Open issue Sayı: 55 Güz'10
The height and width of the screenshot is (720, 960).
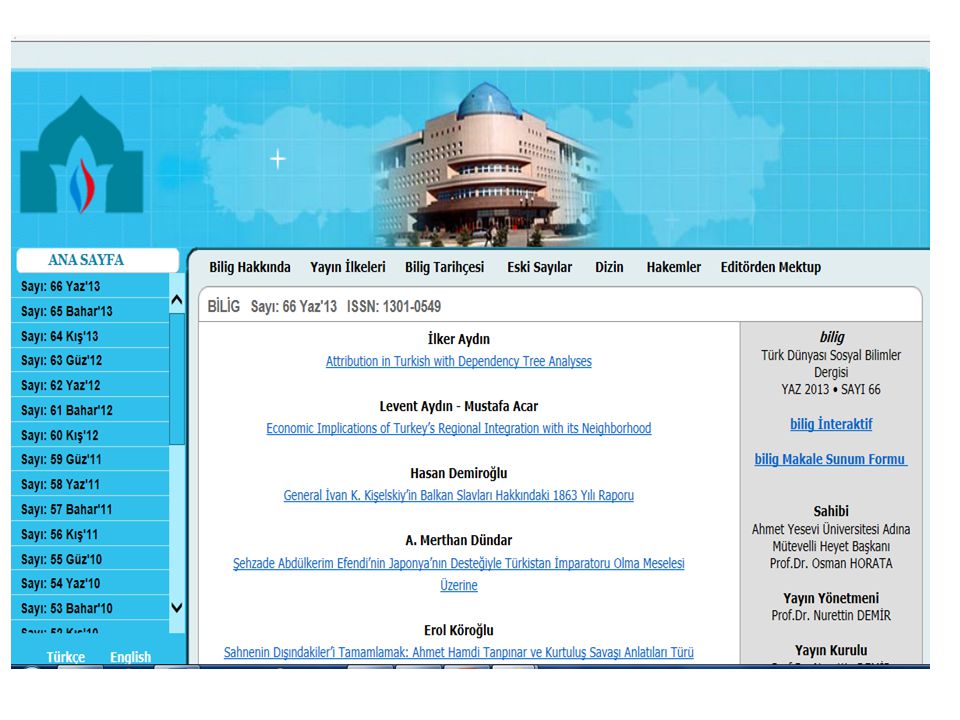click(x=90, y=559)
